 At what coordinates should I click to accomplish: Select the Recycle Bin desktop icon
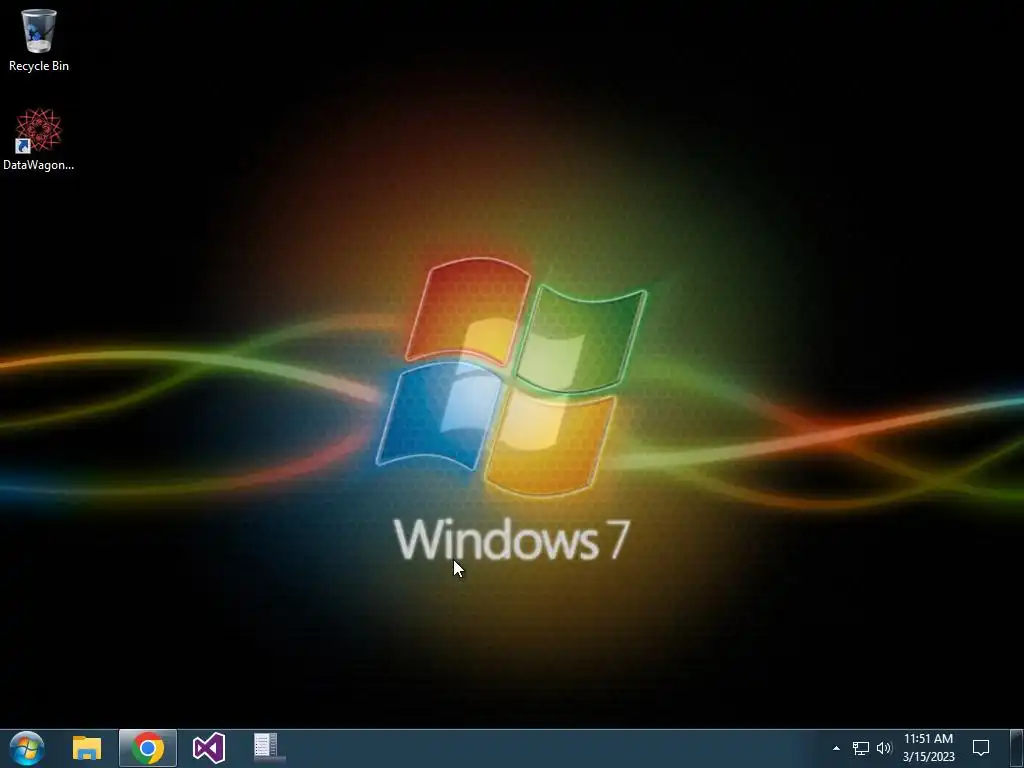pyautogui.click(x=39, y=40)
